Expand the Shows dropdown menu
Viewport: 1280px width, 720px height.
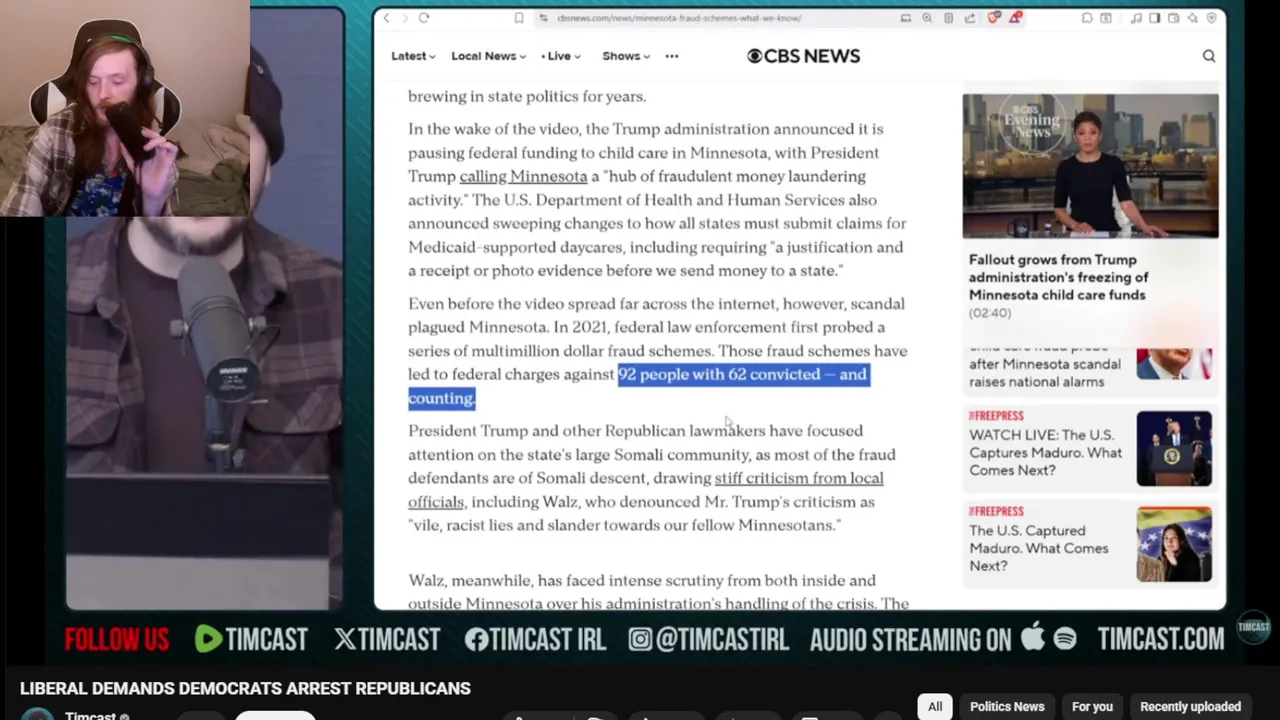pos(626,56)
